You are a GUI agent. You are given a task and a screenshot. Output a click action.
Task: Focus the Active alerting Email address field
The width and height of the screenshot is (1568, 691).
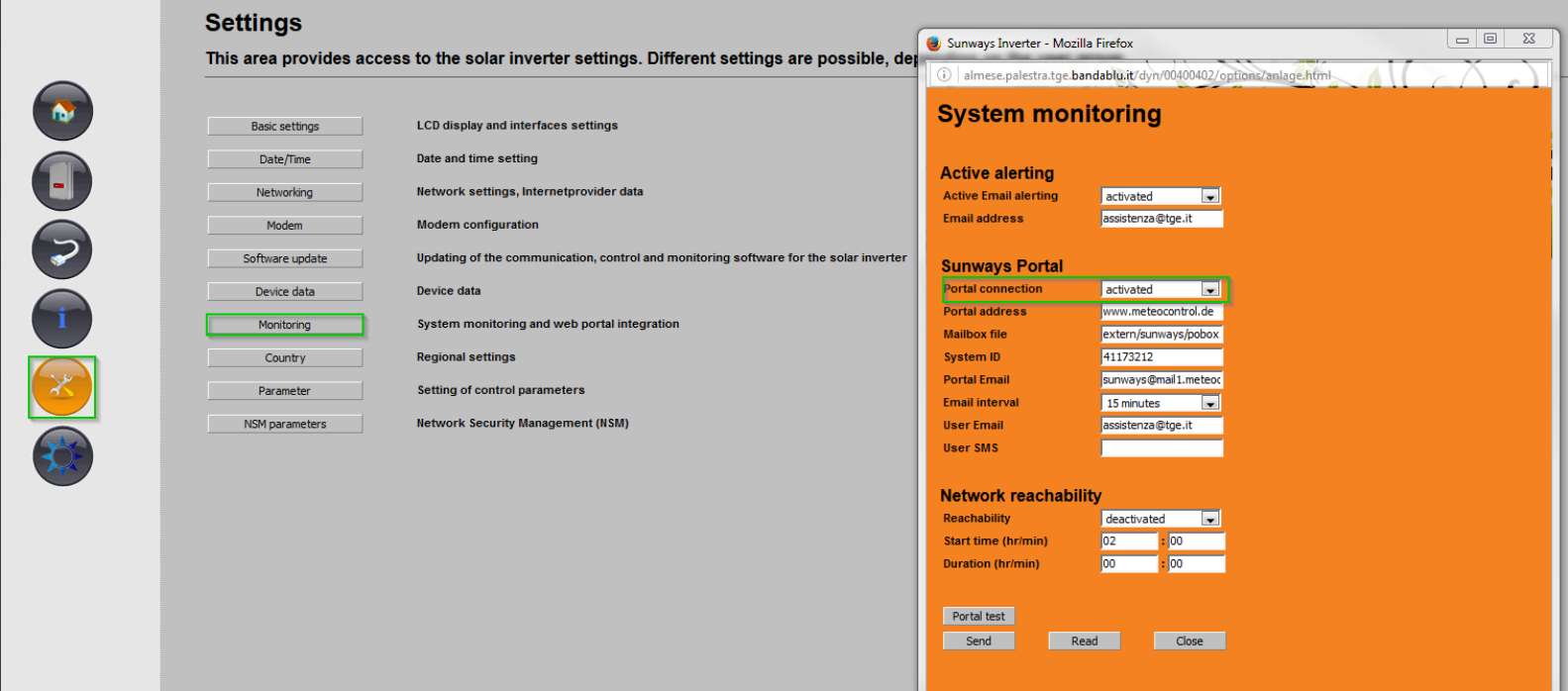click(x=1162, y=219)
